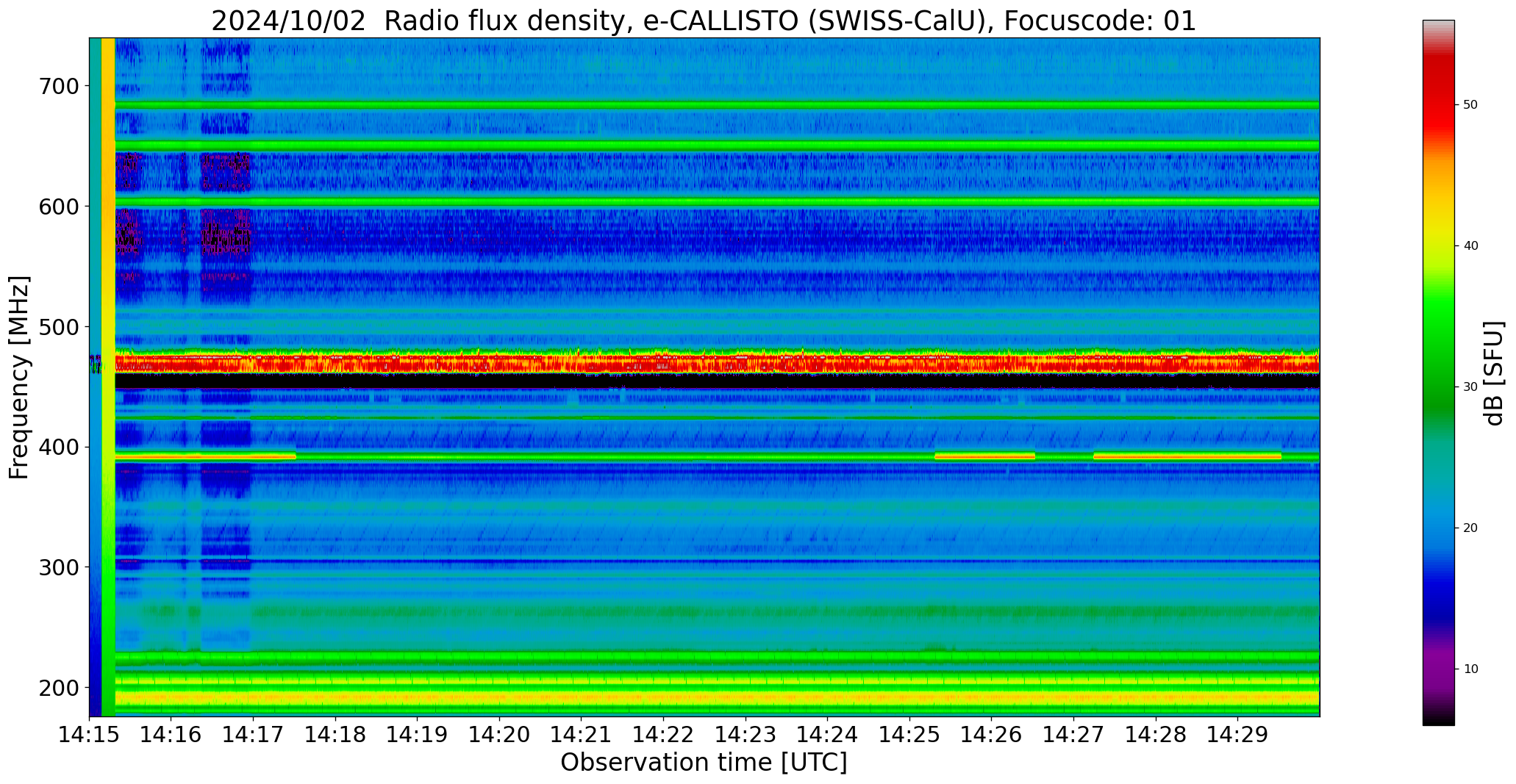Click the 14:21 time tick label
1516x784 pixels.
[582, 735]
